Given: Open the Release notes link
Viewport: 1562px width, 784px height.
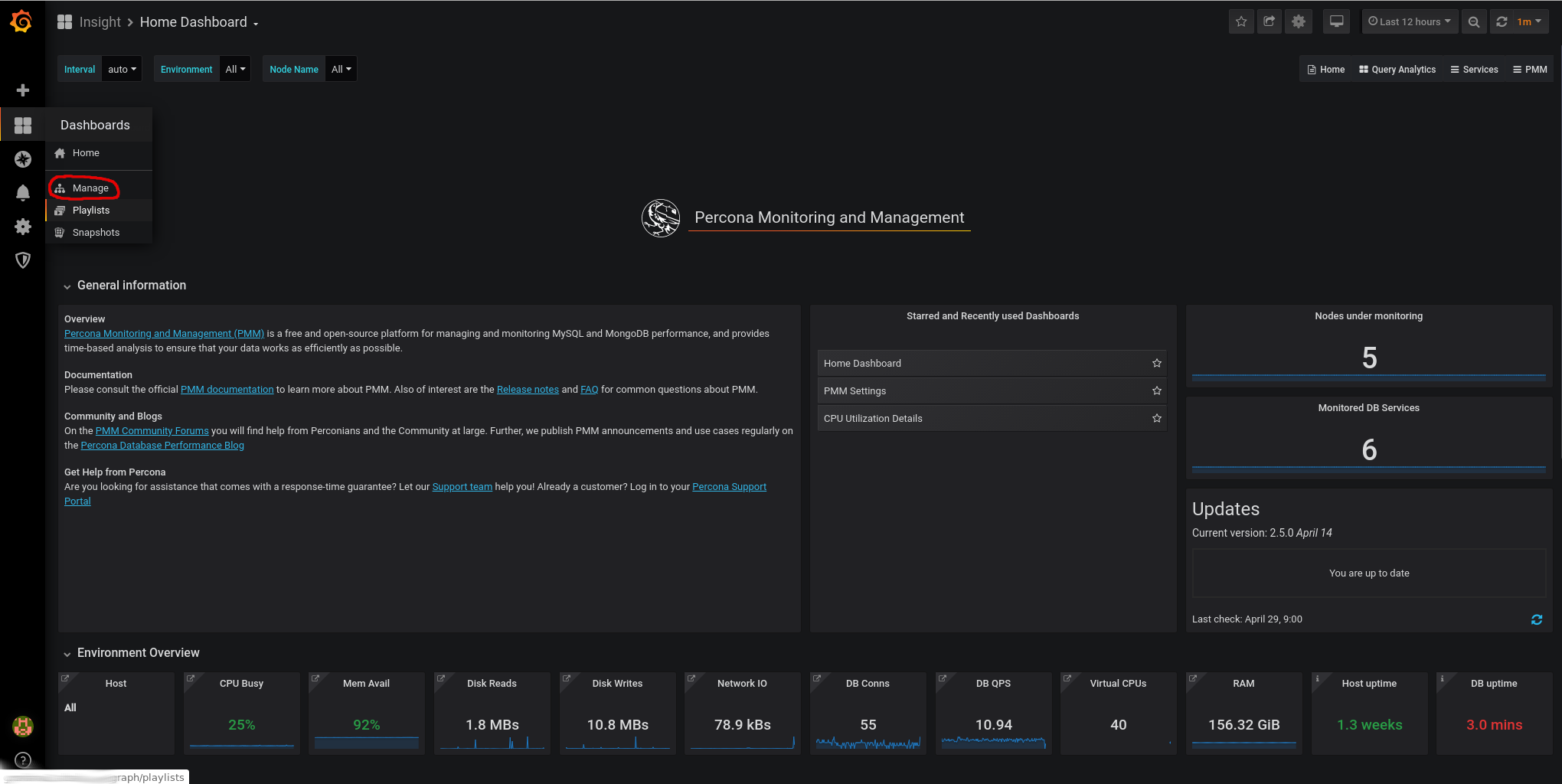Looking at the screenshot, I should (528, 390).
